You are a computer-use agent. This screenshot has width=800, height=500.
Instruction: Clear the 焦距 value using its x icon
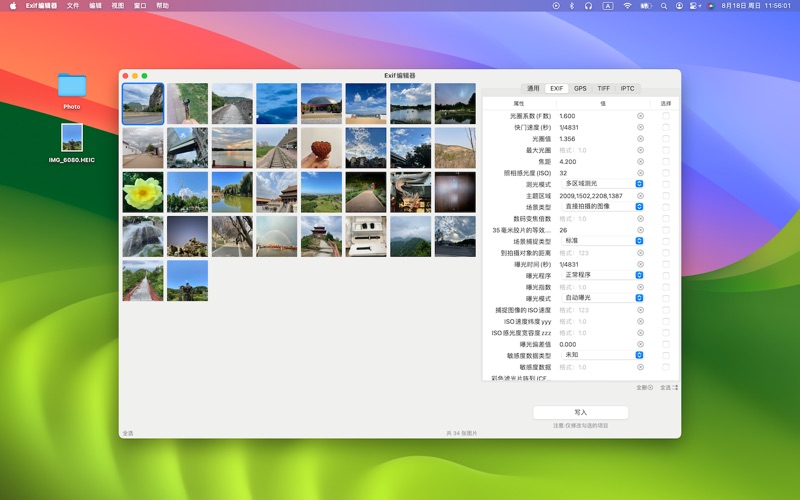[x=640, y=161]
